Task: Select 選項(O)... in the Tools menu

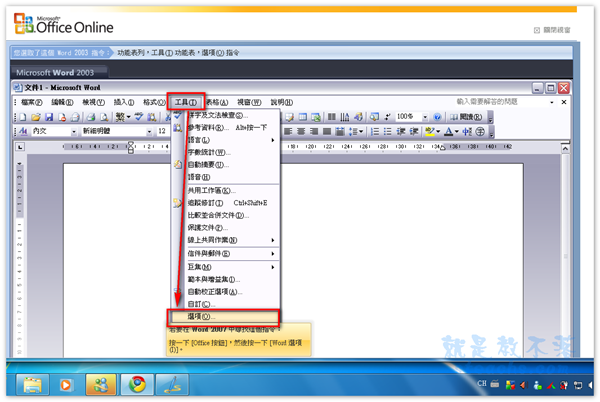Action: [x=223, y=317]
